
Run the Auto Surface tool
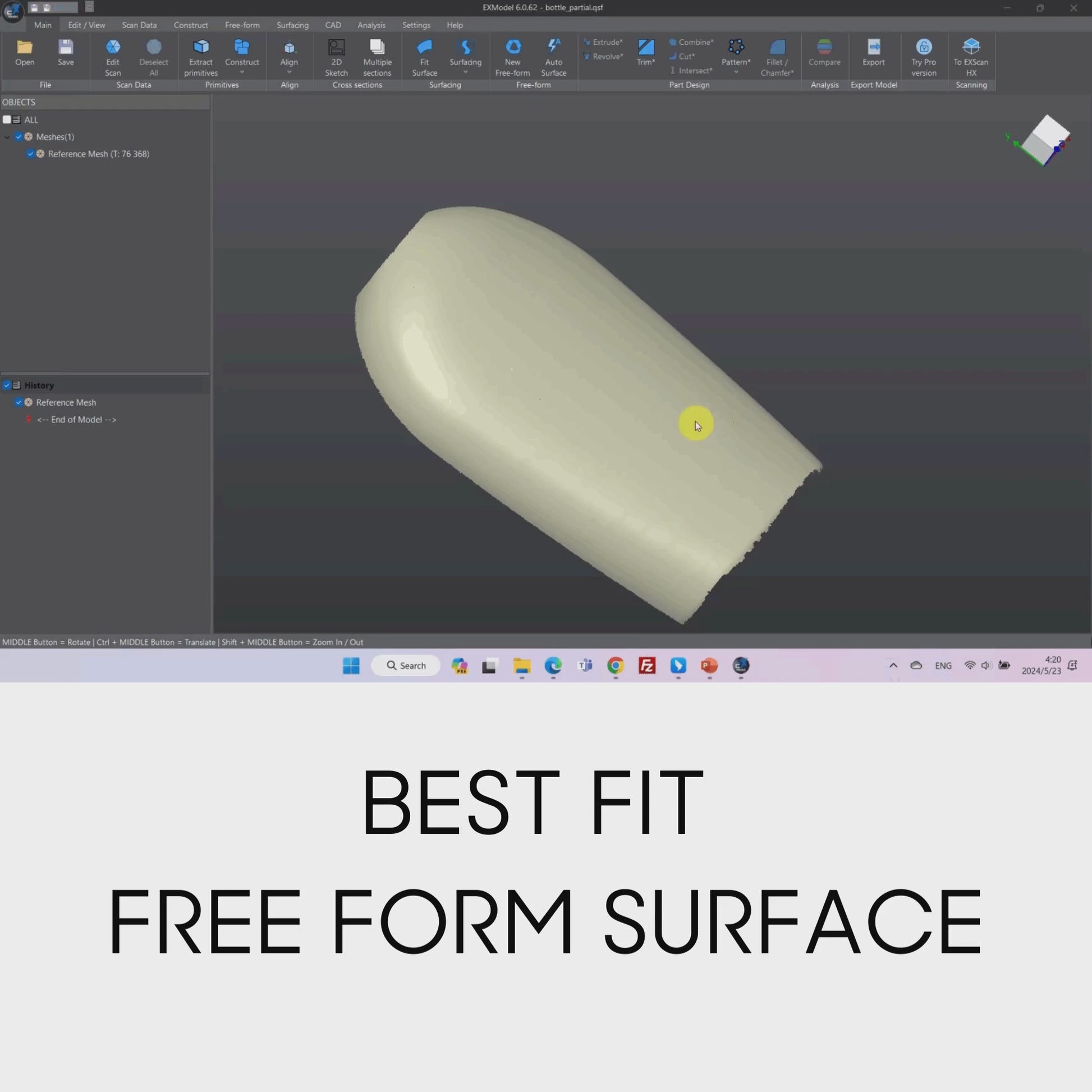click(553, 48)
